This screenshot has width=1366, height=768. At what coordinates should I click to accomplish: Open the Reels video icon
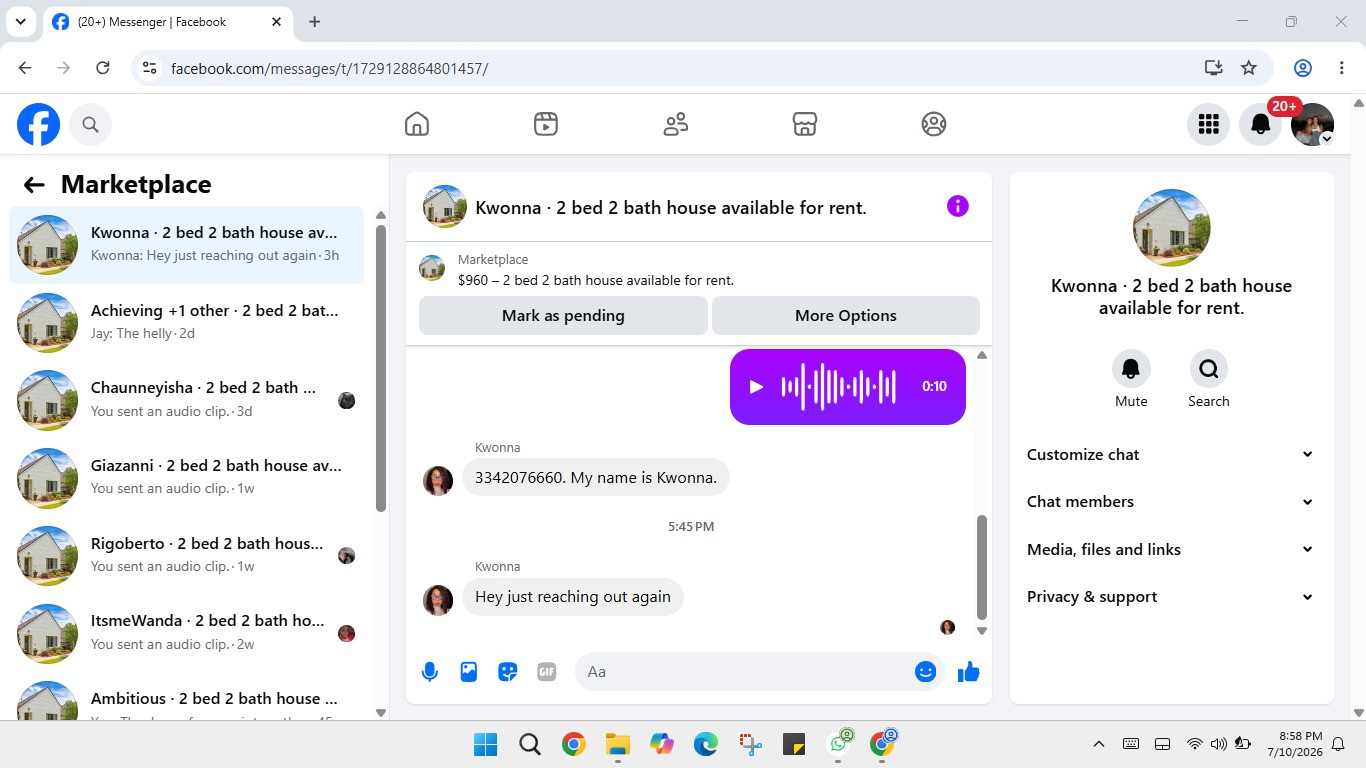click(546, 124)
